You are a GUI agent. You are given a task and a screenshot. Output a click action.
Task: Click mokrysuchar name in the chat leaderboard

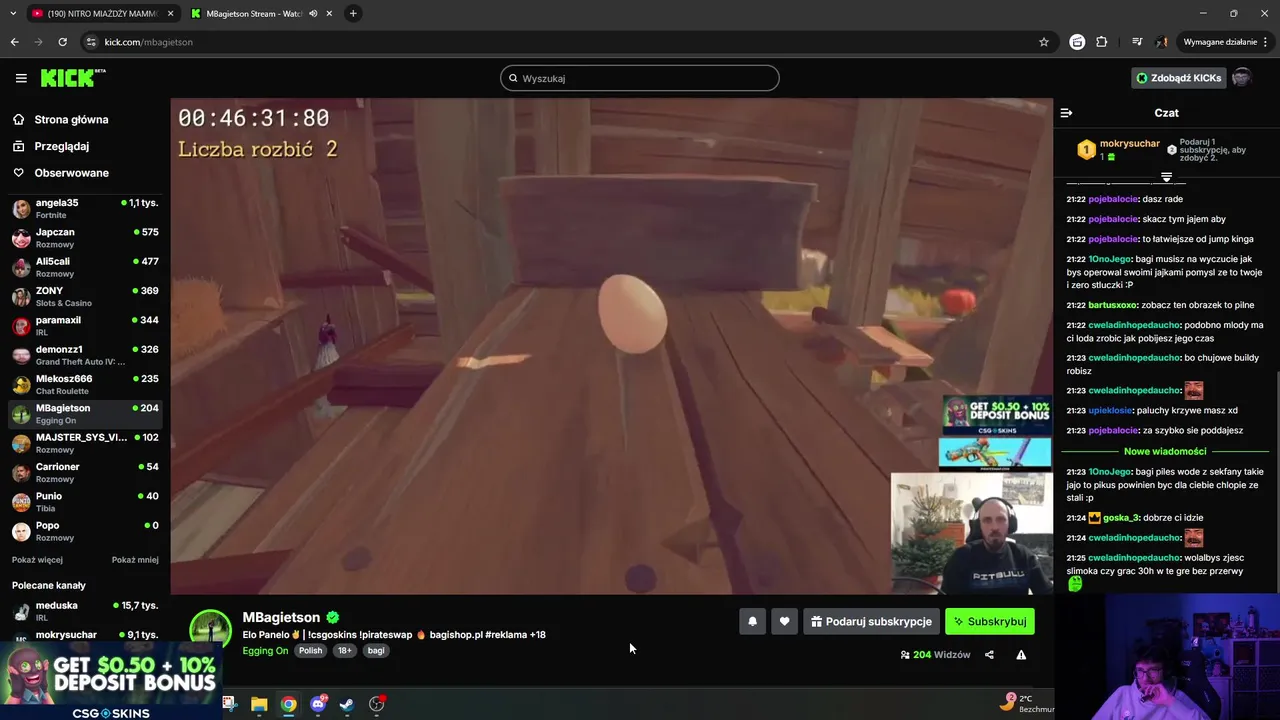[1130, 144]
